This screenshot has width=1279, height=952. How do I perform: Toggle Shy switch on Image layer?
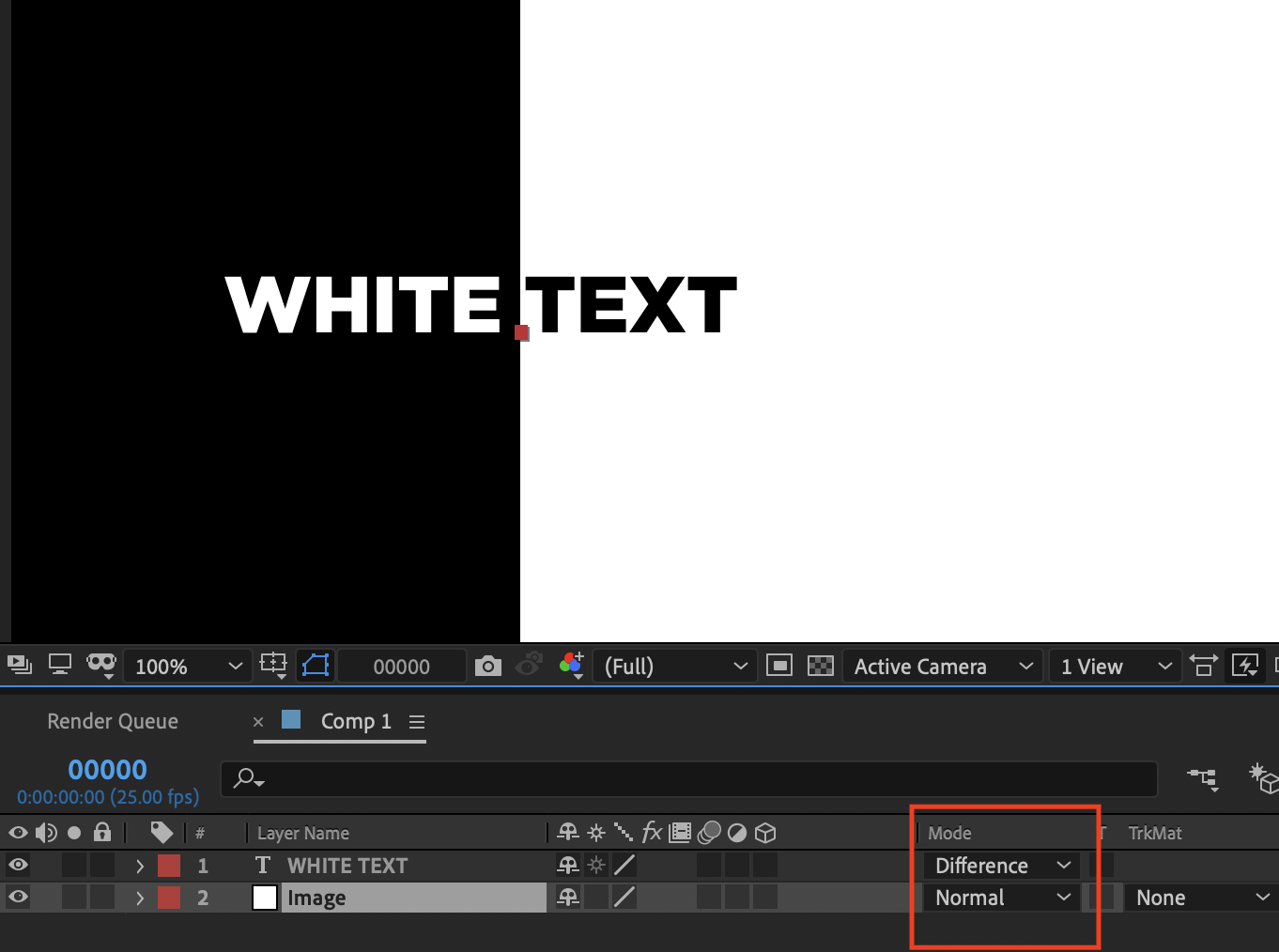pyautogui.click(x=568, y=897)
